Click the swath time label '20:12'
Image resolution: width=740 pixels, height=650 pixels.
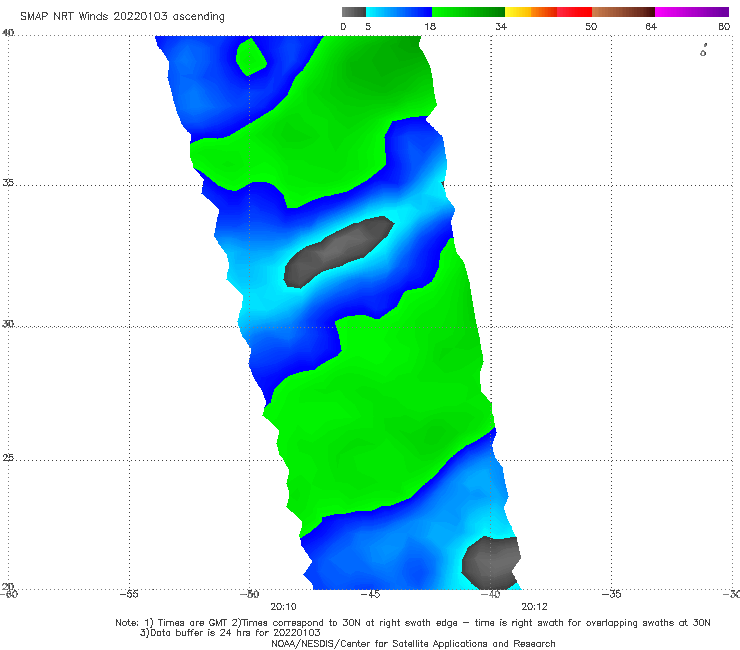tap(534, 607)
